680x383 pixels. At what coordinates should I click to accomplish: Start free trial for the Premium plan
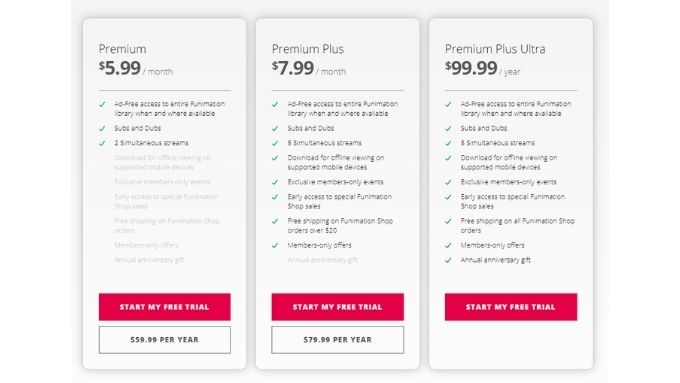pyautogui.click(x=164, y=307)
